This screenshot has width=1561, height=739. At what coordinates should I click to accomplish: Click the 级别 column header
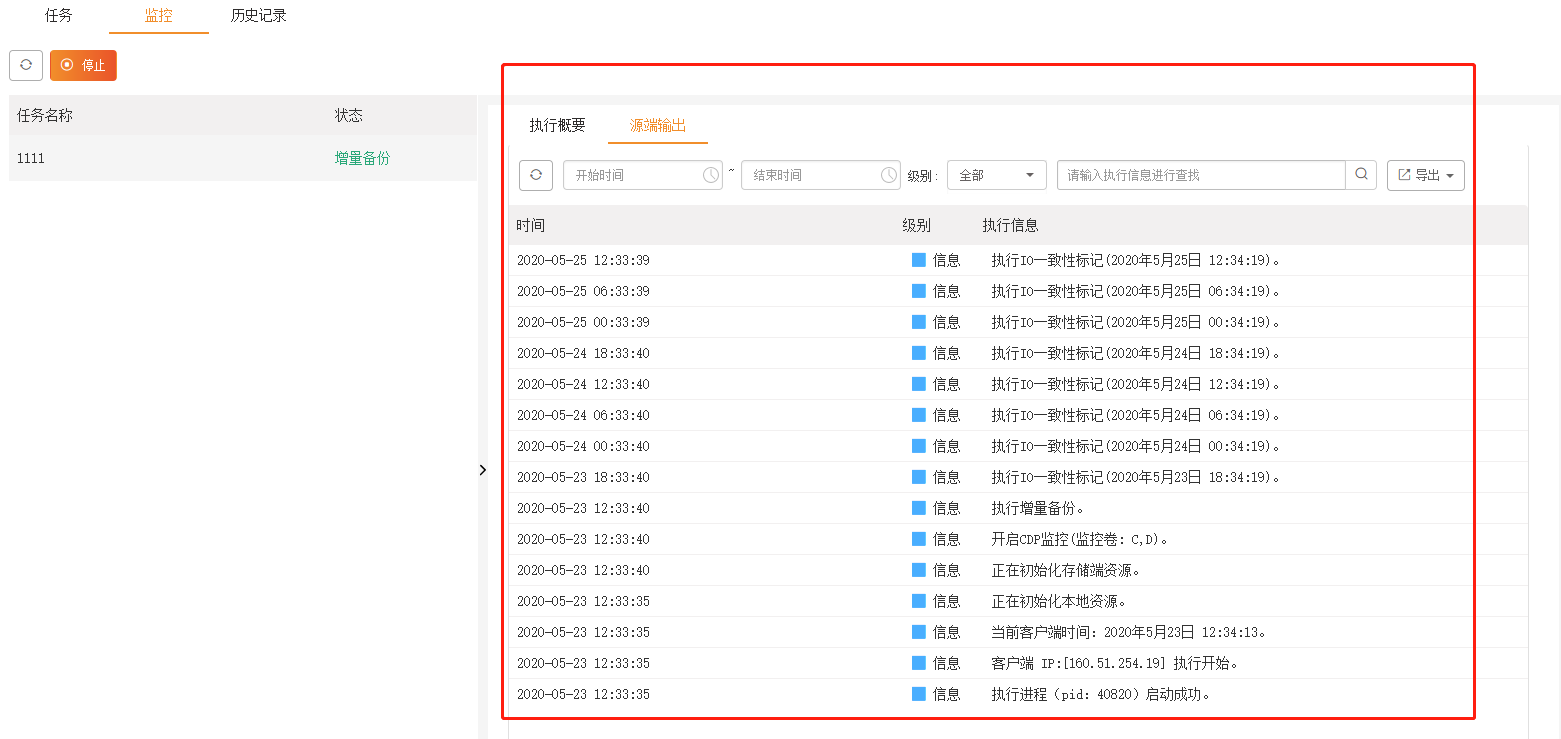click(x=916, y=225)
